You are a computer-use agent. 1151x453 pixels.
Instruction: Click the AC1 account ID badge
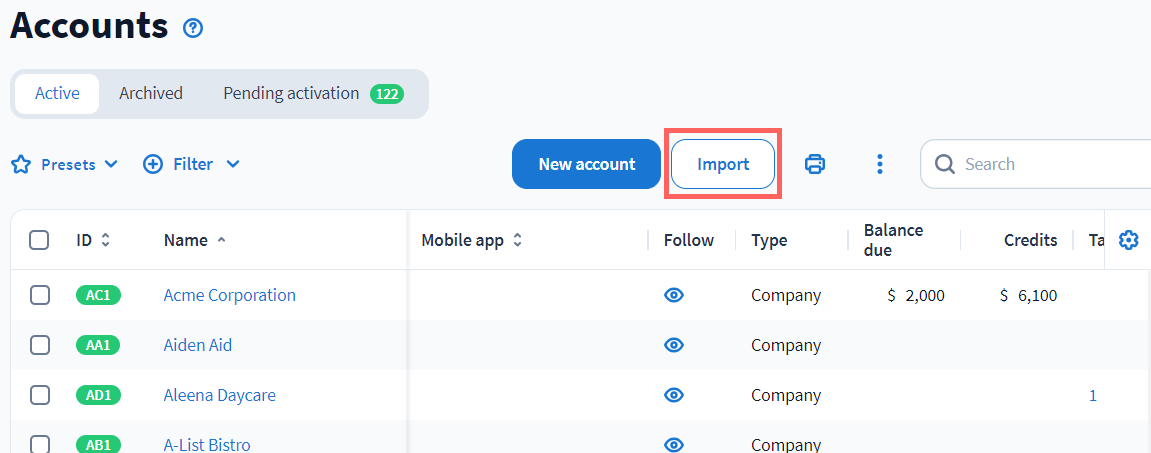[x=98, y=295]
